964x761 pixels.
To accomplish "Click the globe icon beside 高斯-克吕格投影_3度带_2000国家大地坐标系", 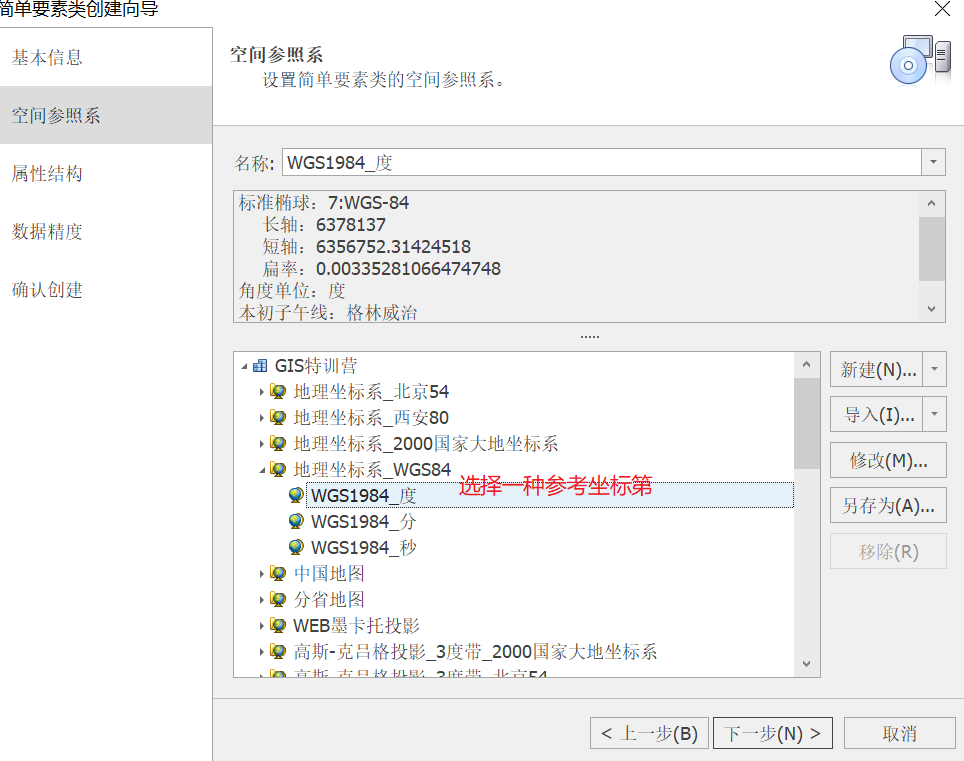I will tap(279, 652).
